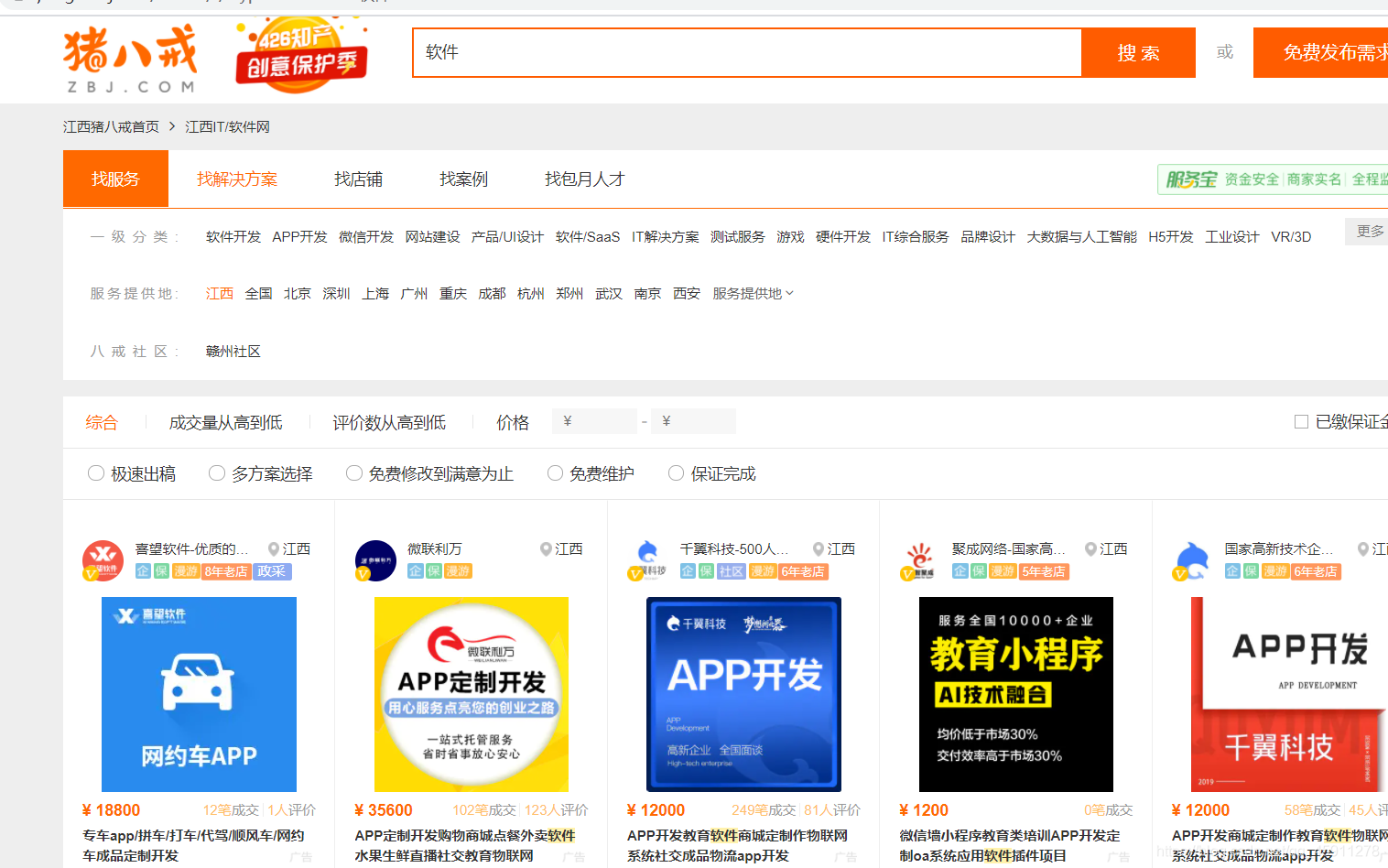Open 微联利万 shop avatar
Screen dimensions: 1388x868
375,560
